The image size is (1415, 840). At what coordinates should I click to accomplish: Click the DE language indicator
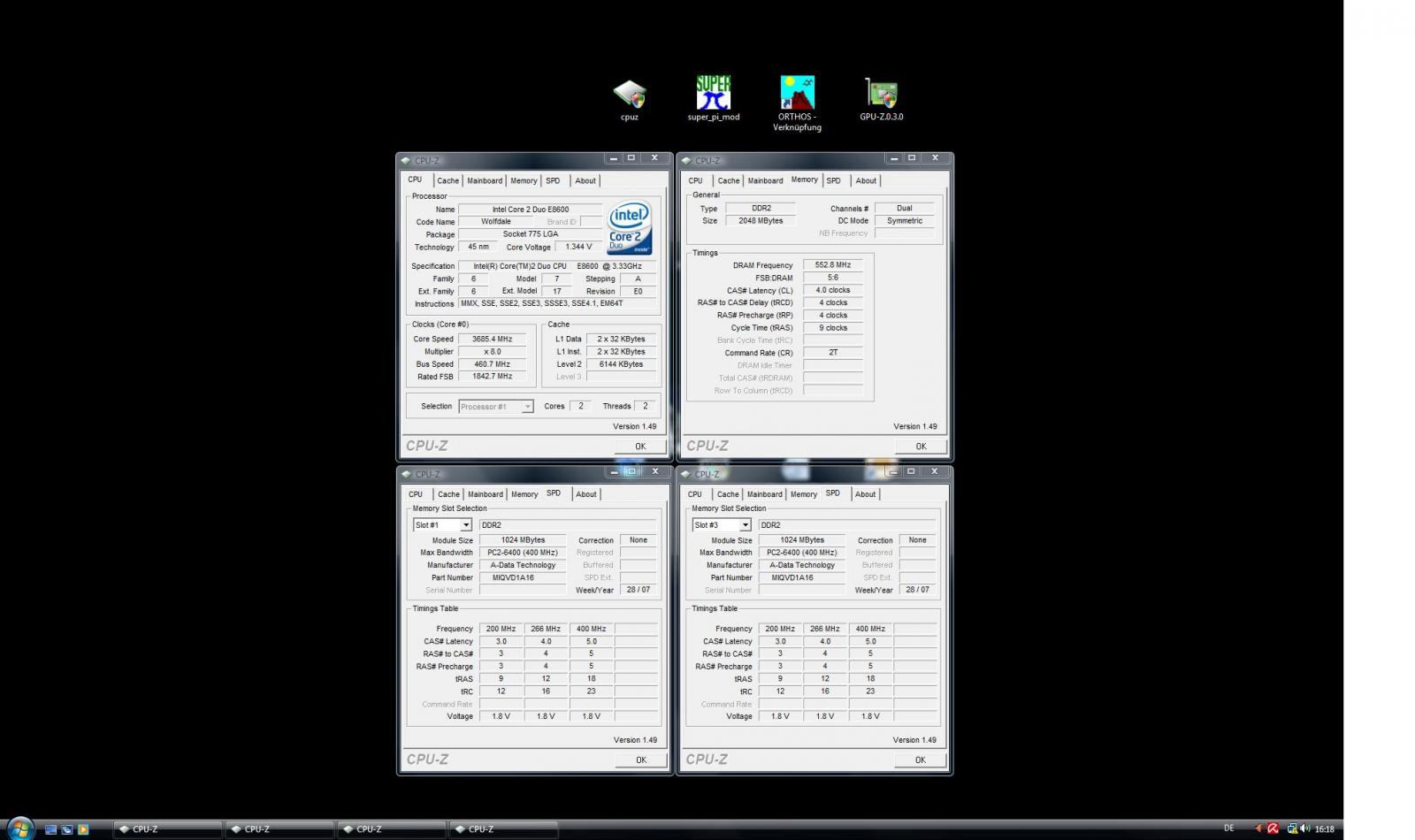click(x=1228, y=829)
